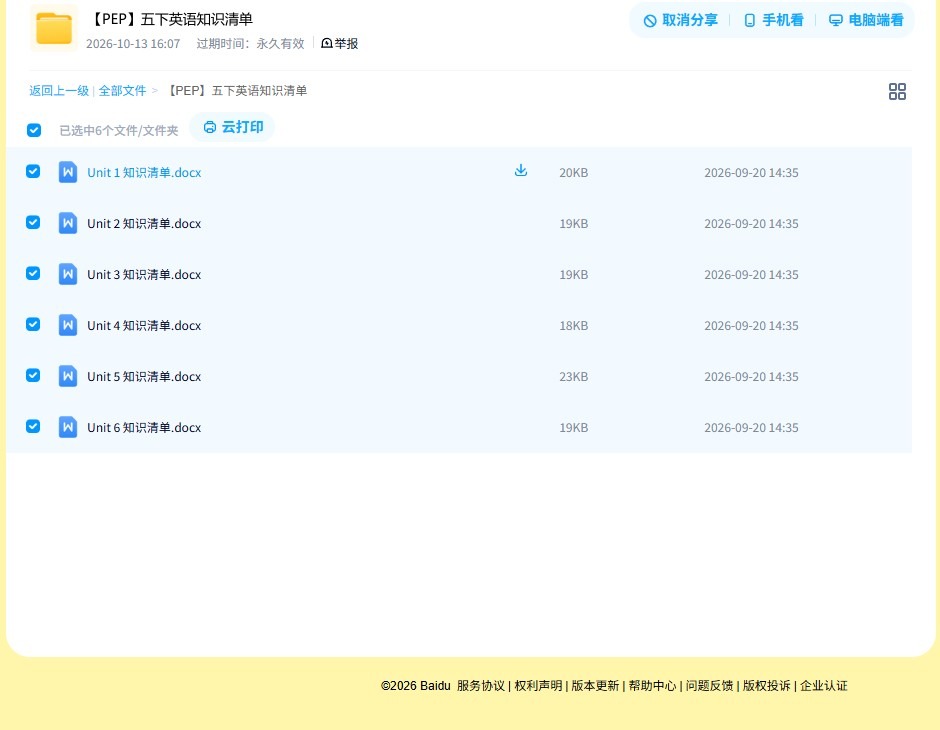Click the Word icon for Unit 2
Screen dimensions: 940x730
tap(68, 223)
